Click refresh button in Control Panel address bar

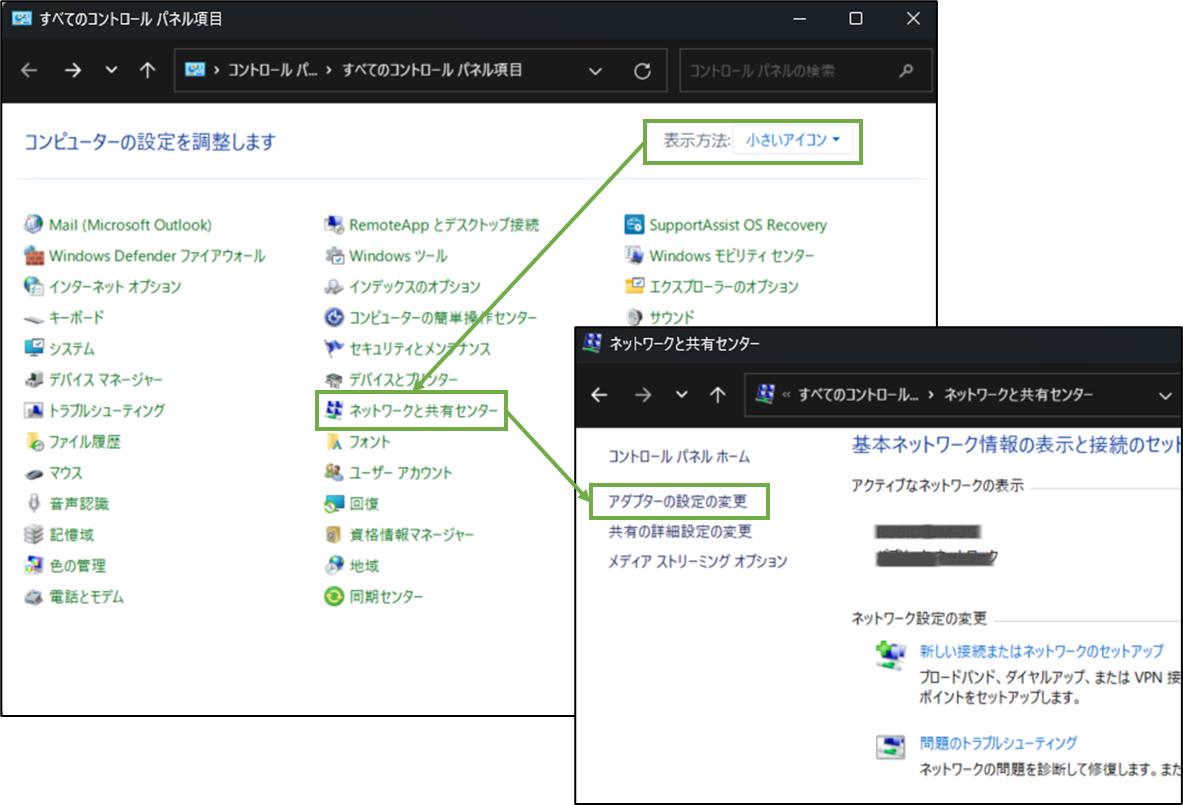(x=642, y=71)
